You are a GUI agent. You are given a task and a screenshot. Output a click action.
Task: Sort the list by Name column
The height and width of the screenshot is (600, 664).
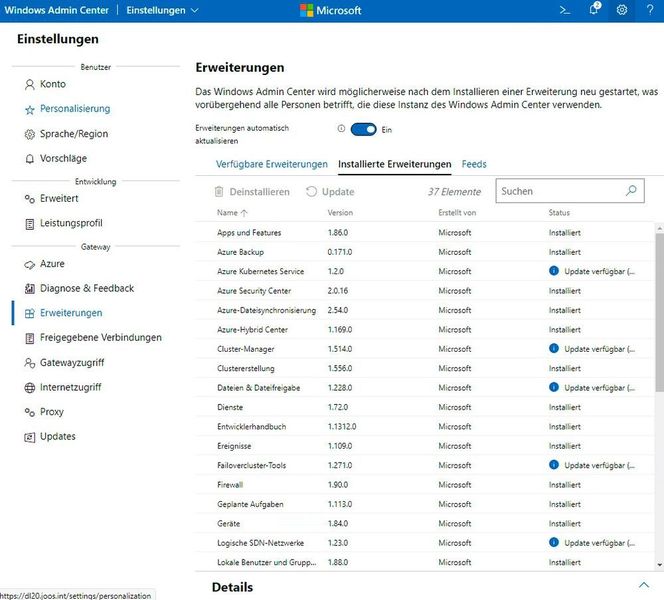click(232, 213)
